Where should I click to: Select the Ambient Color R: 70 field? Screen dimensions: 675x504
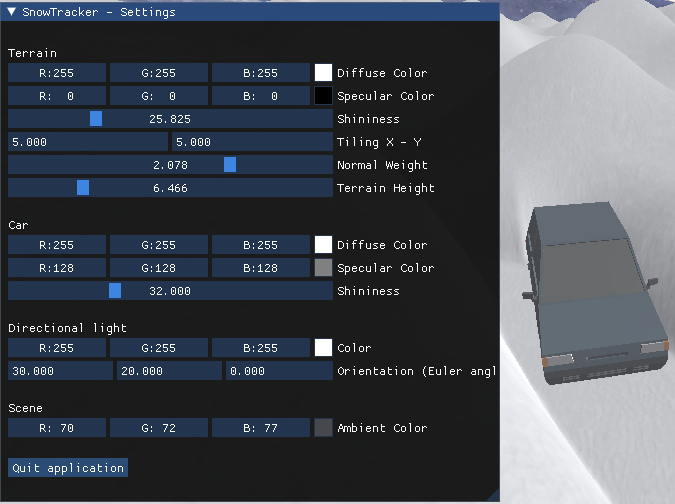(x=57, y=428)
